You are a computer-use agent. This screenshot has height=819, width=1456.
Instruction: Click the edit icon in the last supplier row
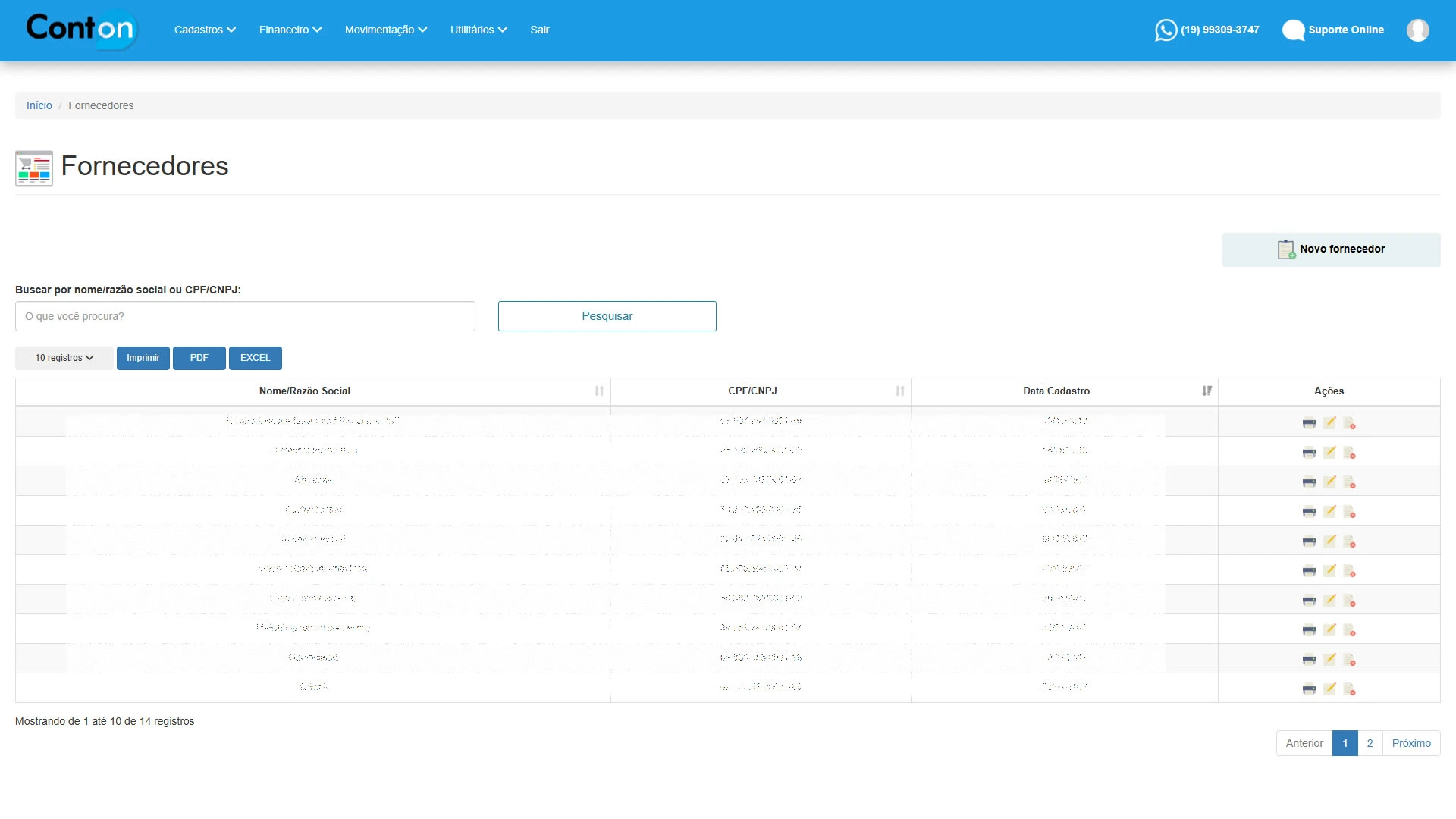tap(1329, 689)
